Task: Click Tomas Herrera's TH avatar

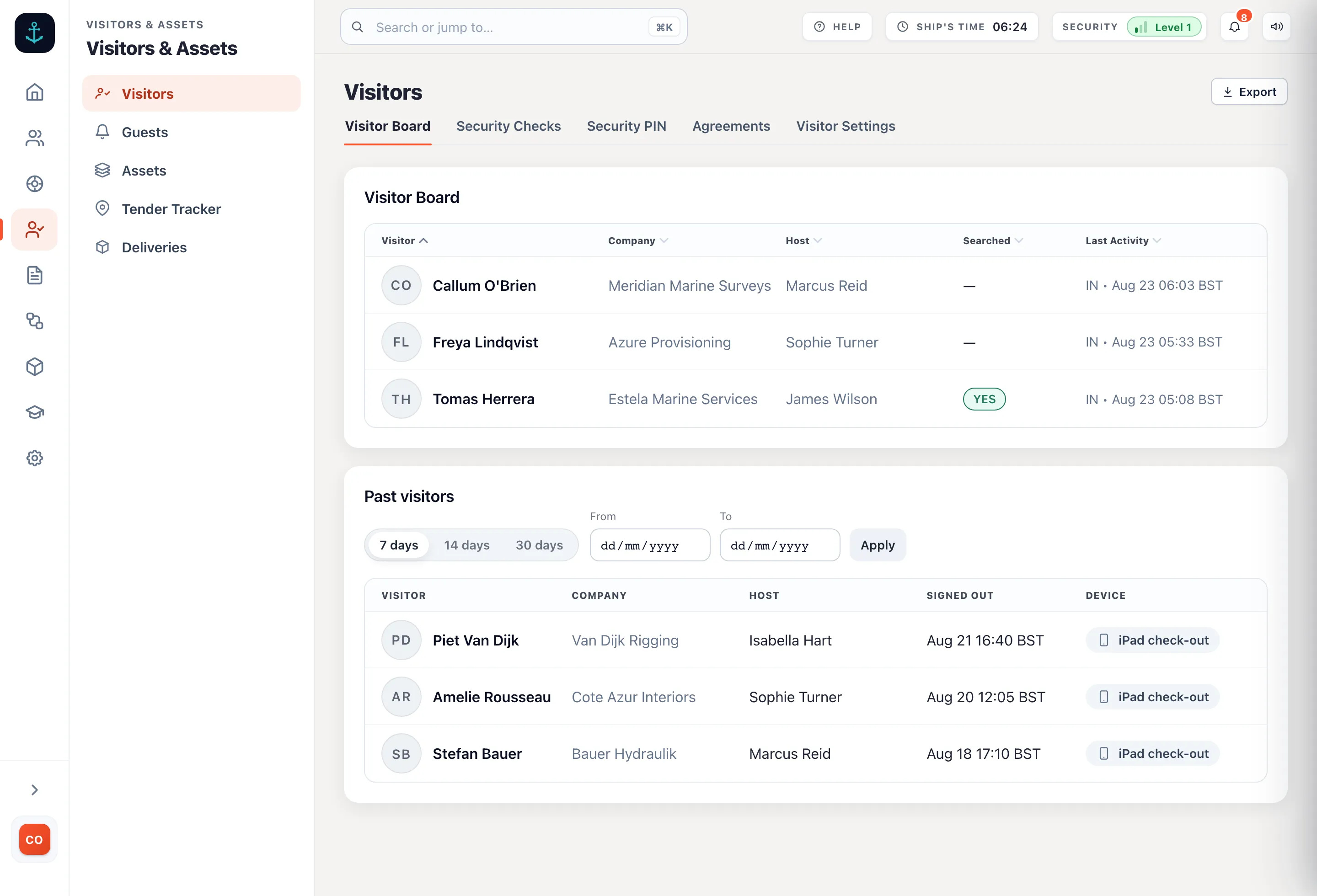Action: (401, 399)
